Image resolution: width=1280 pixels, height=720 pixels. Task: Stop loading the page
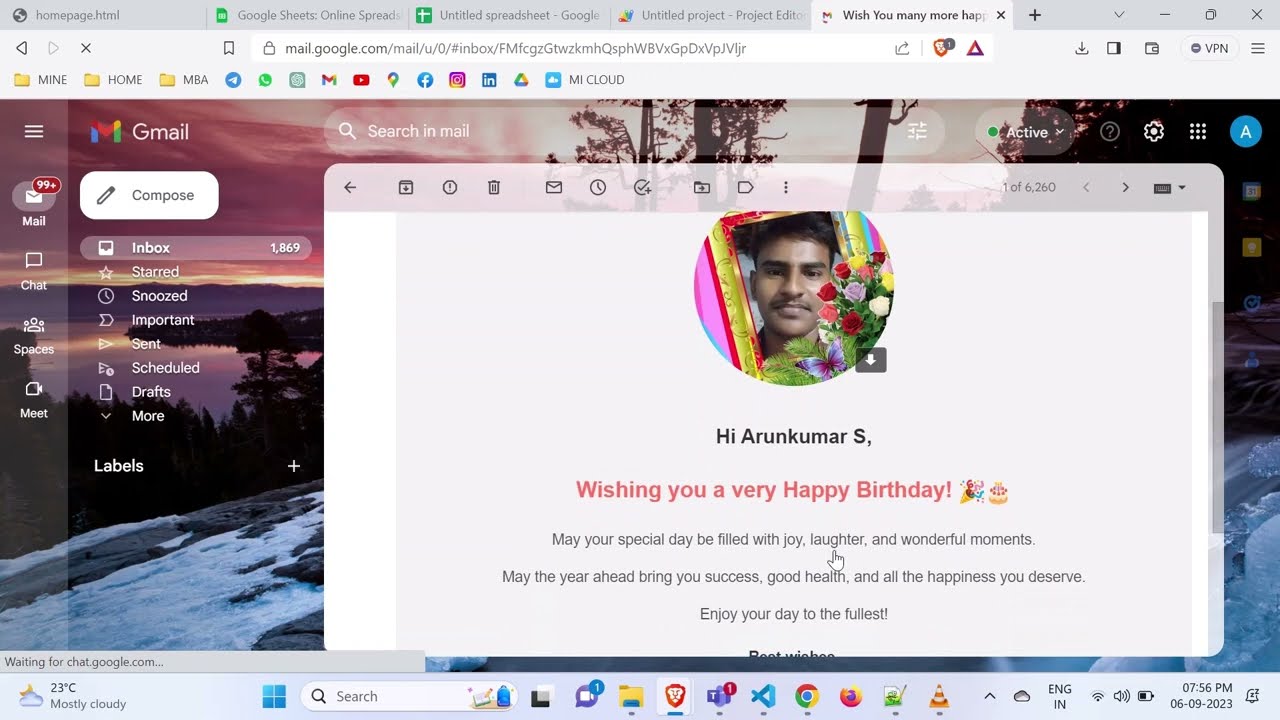click(x=86, y=48)
